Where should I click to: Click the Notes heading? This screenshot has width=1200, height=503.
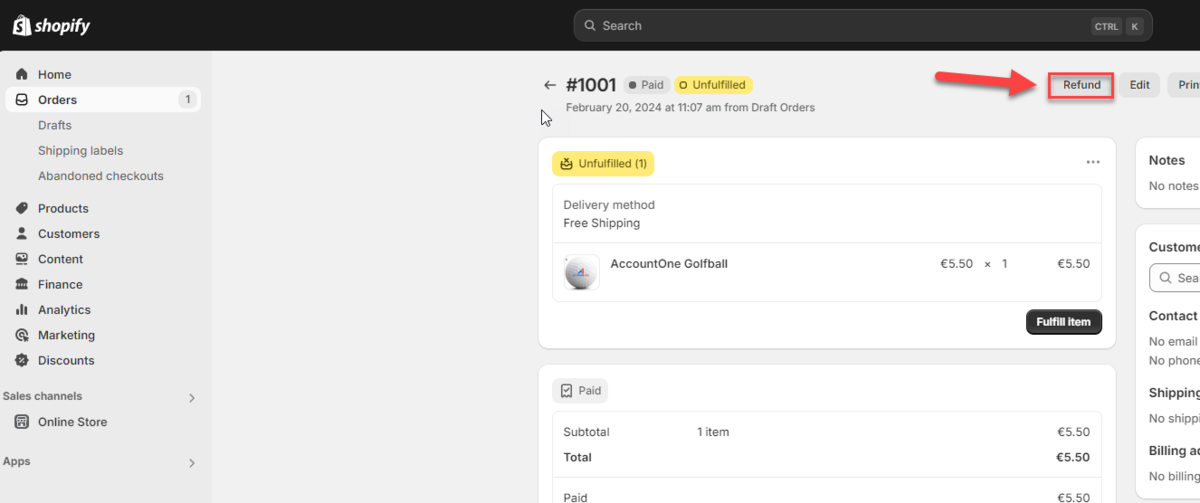[1167, 160]
